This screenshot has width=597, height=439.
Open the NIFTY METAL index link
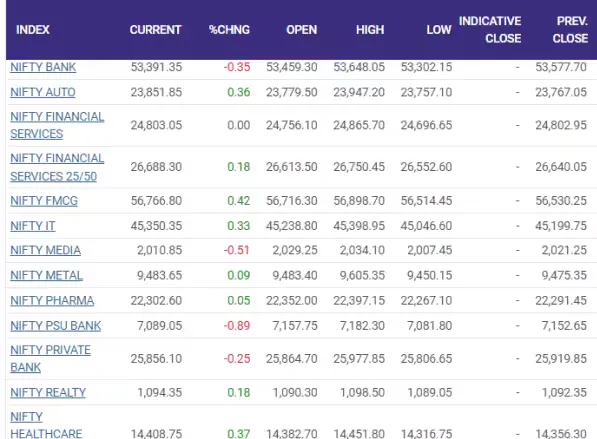tap(46, 275)
